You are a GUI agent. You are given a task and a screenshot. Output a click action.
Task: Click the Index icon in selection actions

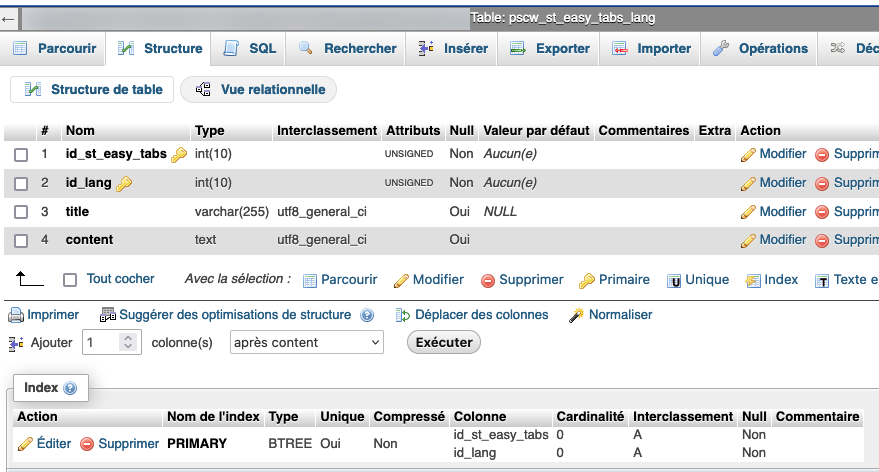pos(753,281)
